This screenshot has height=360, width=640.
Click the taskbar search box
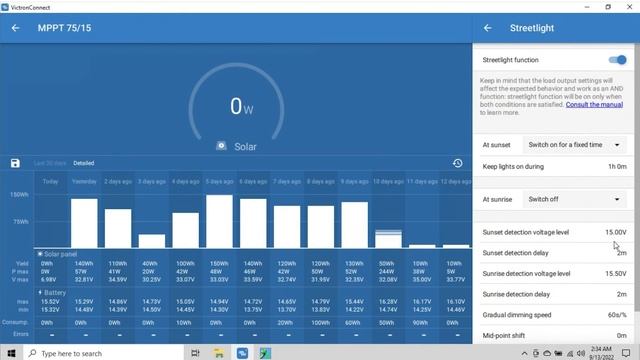(x=104, y=353)
